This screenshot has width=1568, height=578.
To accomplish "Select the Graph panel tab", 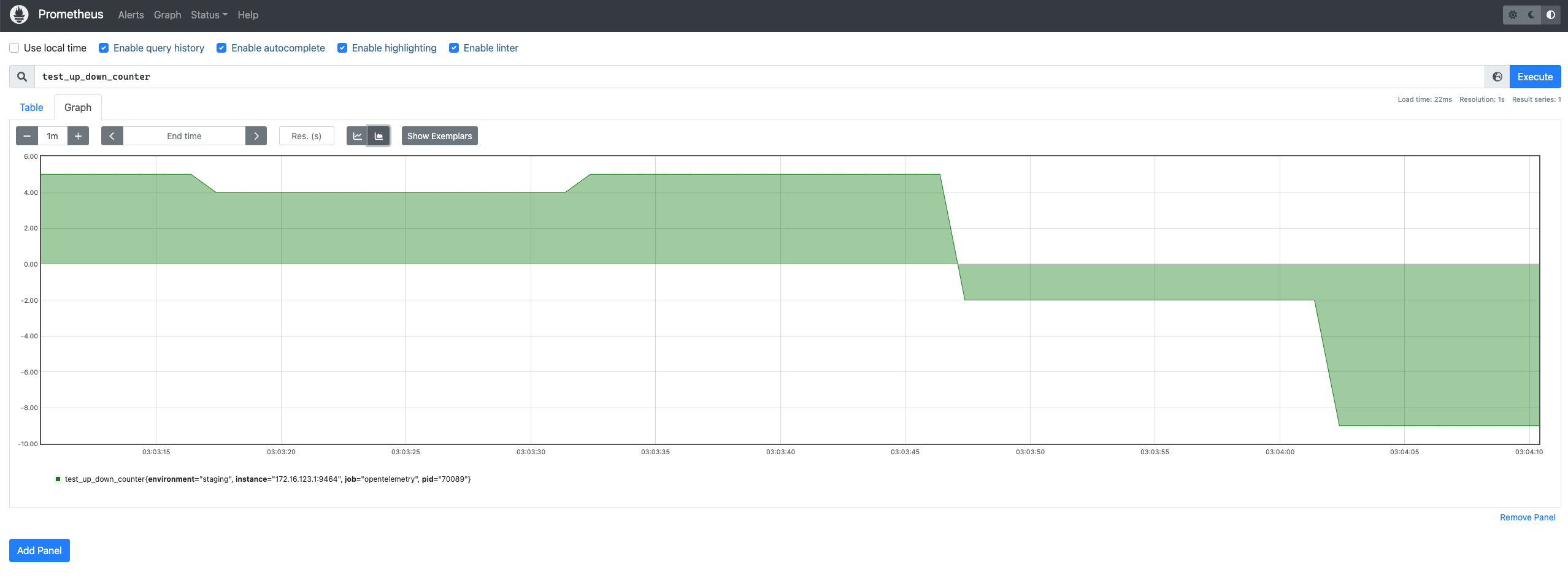I will [x=78, y=107].
